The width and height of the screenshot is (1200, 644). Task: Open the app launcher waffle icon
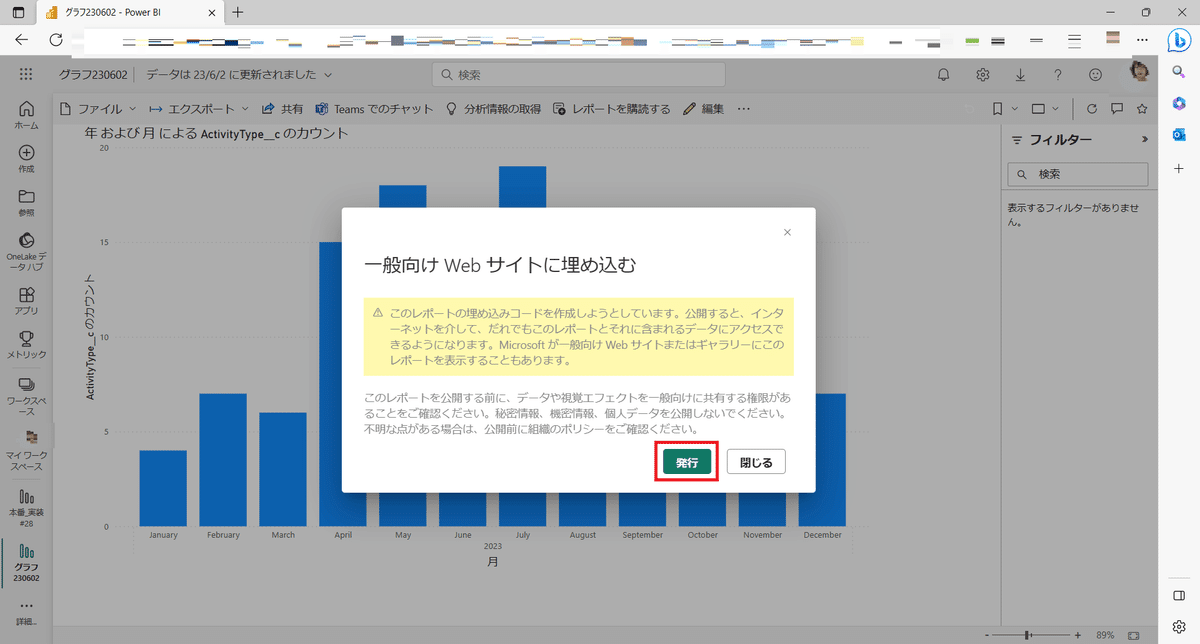[x=26, y=75]
